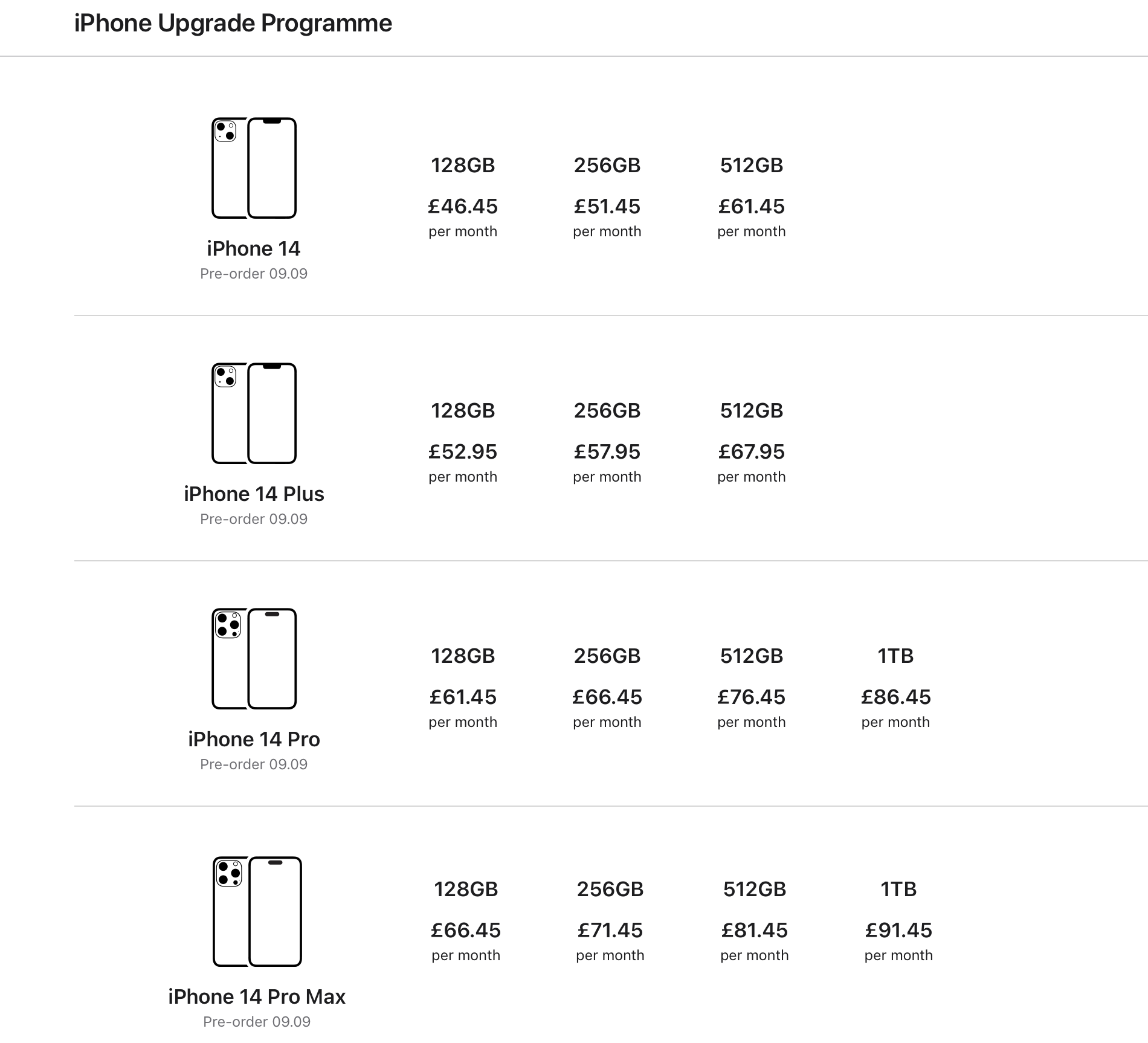Image resolution: width=1148 pixels, height=1043 pixels.
Task: Click the iPhone 14 device icon
Action: (254, 168)
